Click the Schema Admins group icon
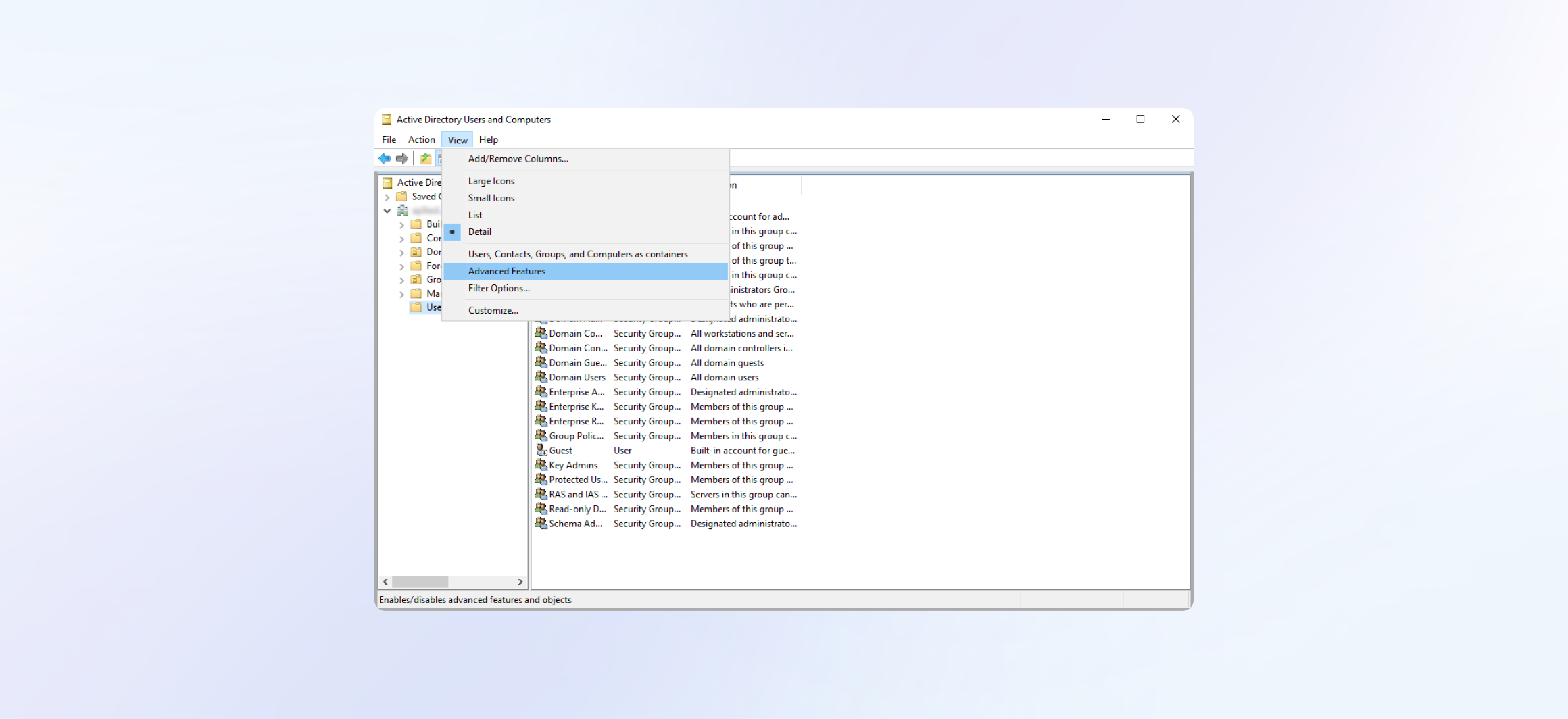The image size is (1568, 719). click(541, 524)
